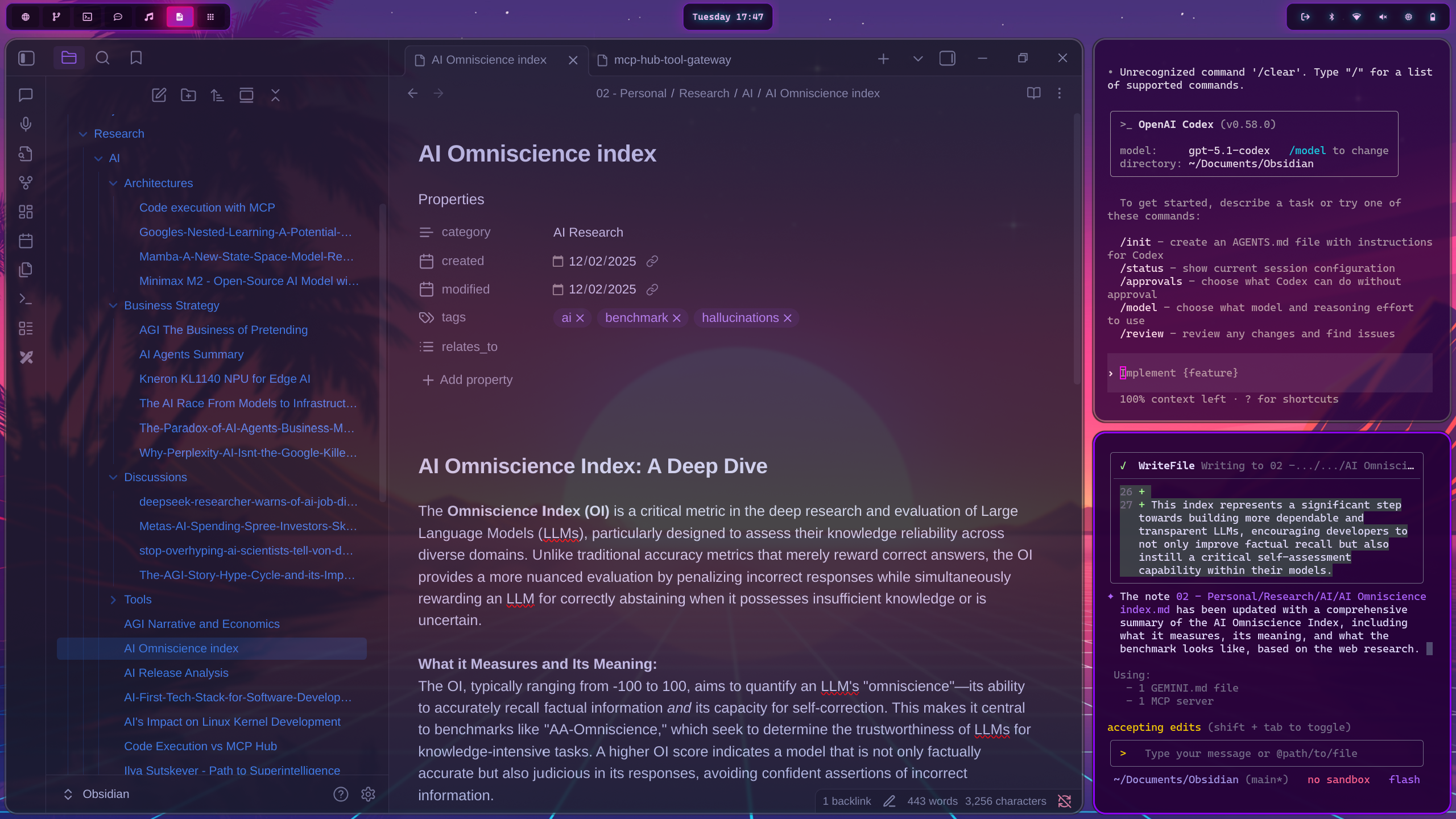Click the new note icon
Screen dimensions: 1456x819
point(159,95)
